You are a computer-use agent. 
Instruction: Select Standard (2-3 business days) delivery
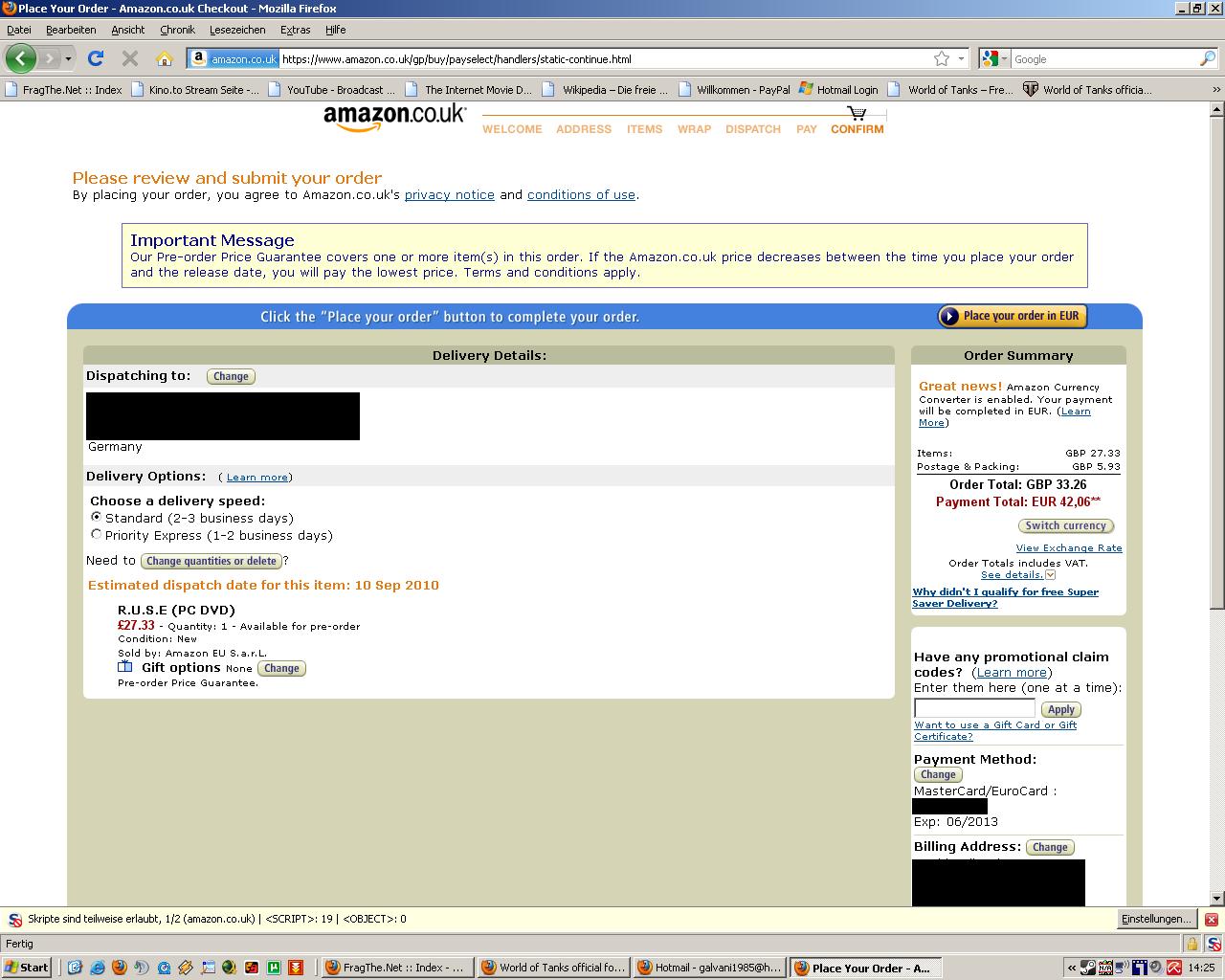[x=96, y=517]
